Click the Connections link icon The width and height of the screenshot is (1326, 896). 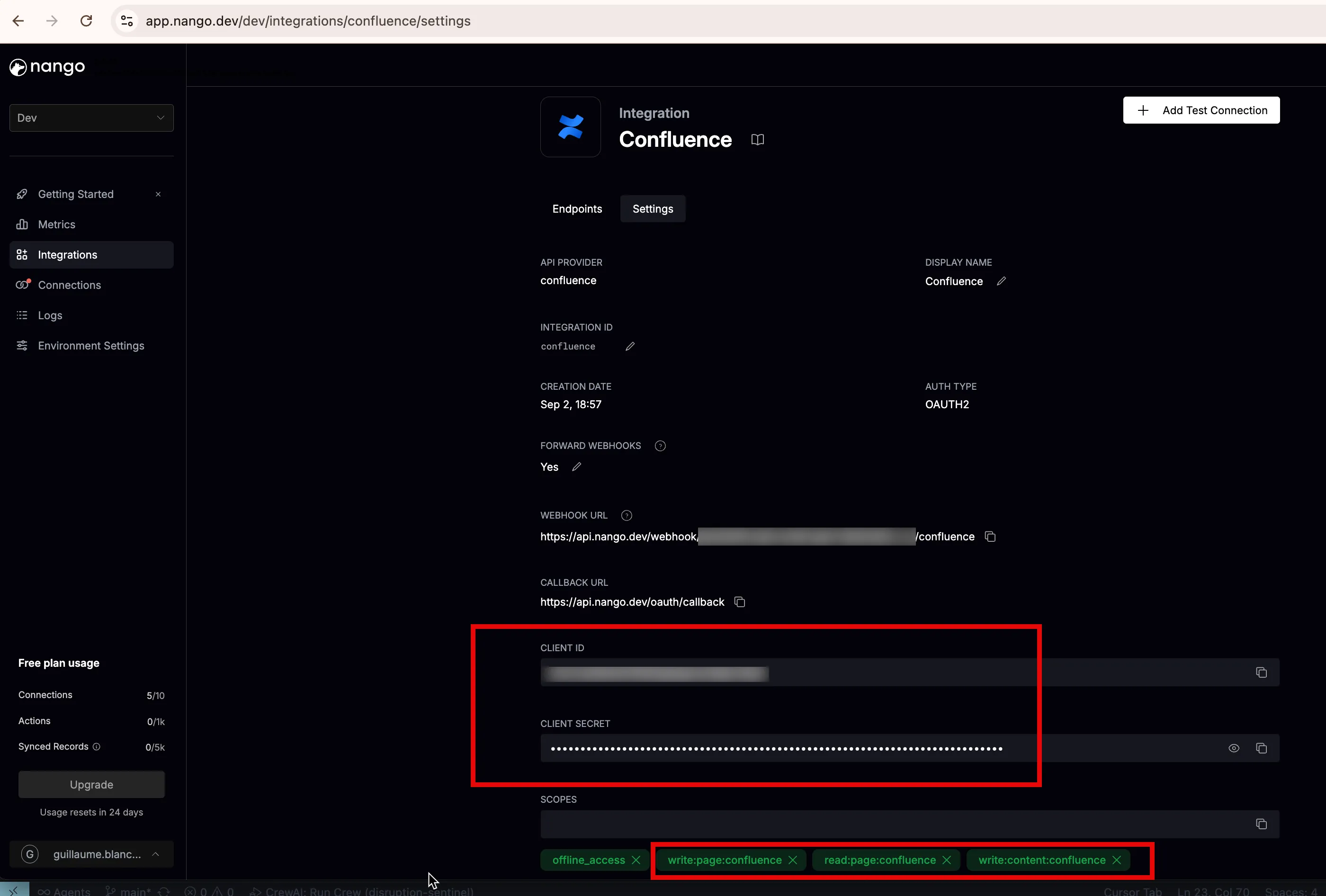pyautogui.click(x=23, y=284)
